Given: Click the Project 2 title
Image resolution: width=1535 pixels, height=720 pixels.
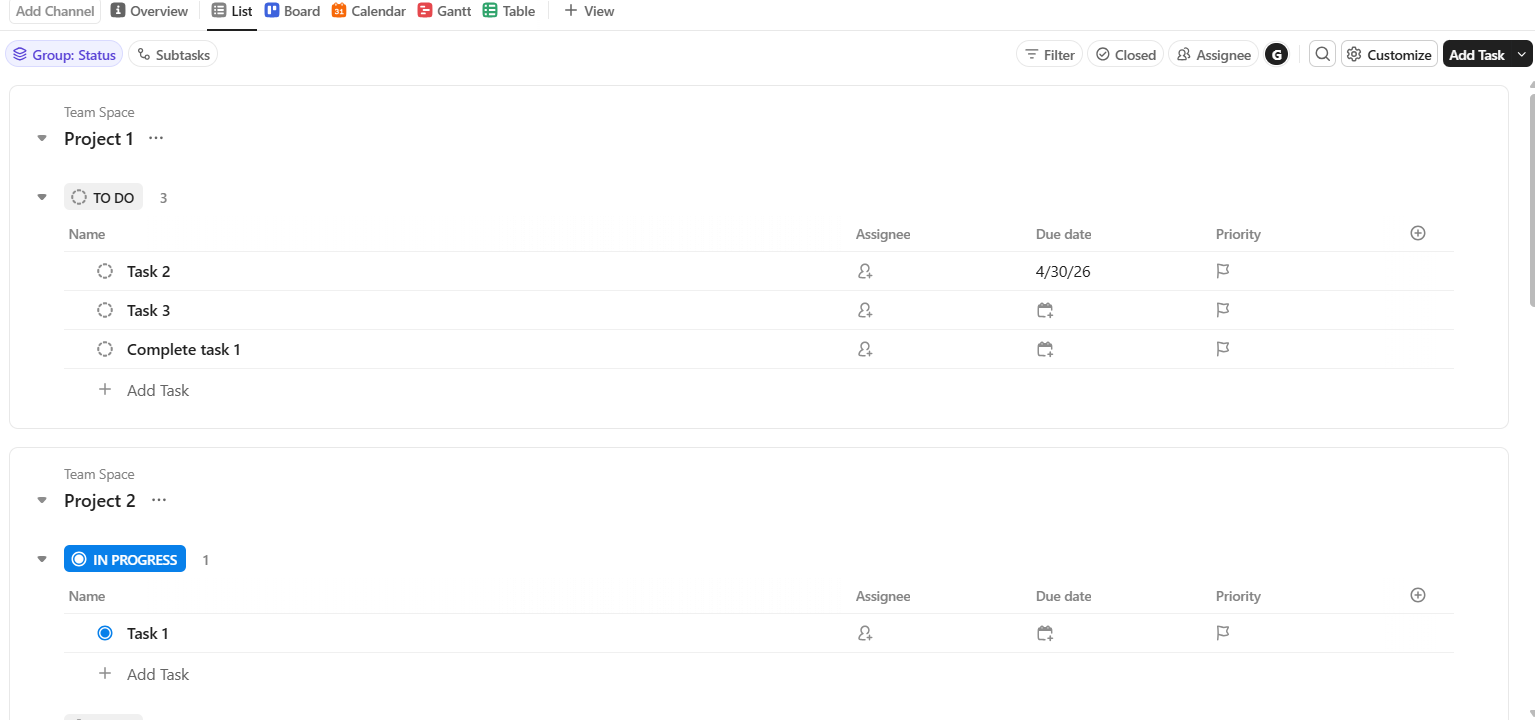Looking at the screenshot, I should (x=100, y=500).
